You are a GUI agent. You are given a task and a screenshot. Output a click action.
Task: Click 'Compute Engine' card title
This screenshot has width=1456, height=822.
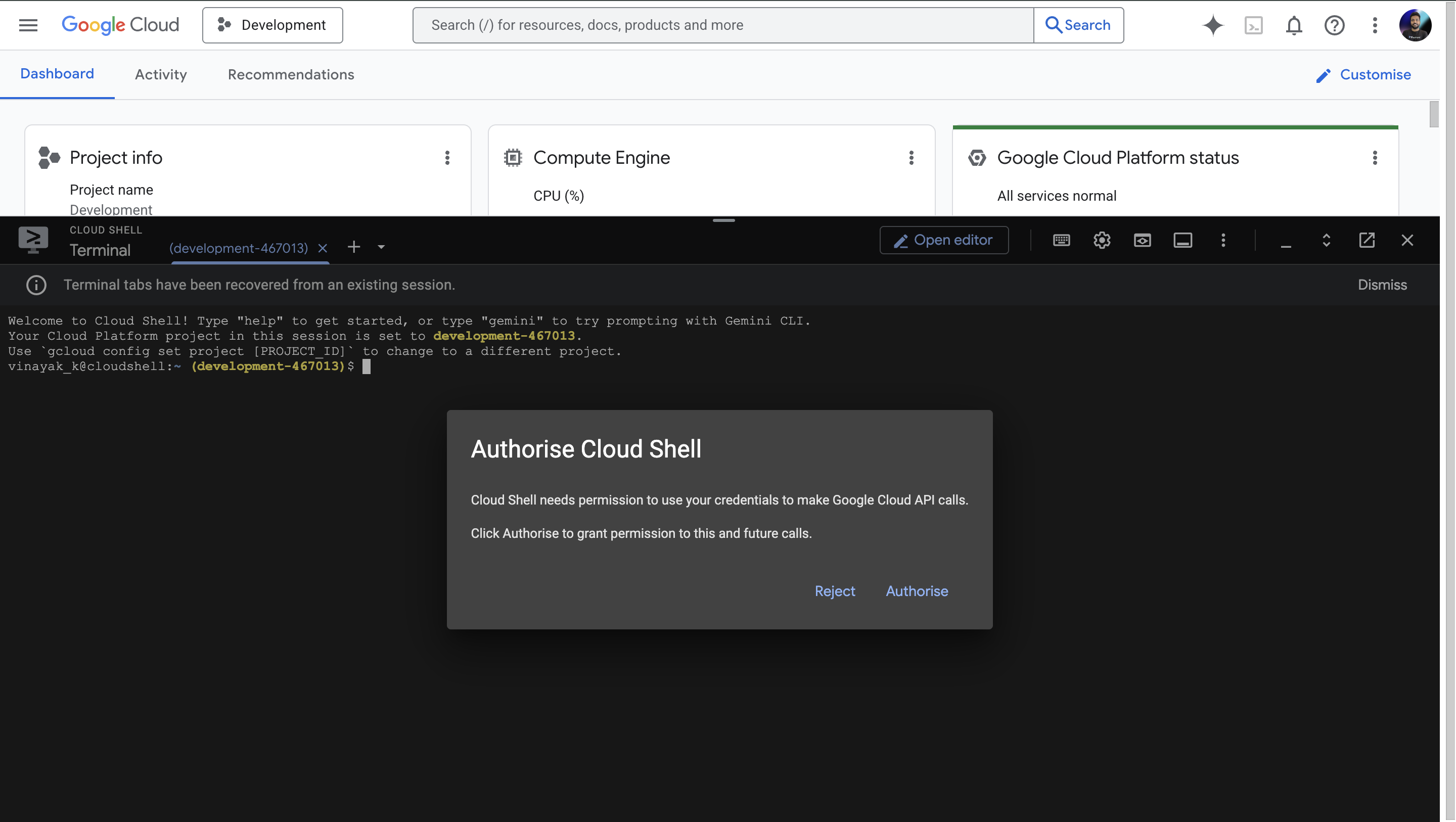(x=602, y=158)
